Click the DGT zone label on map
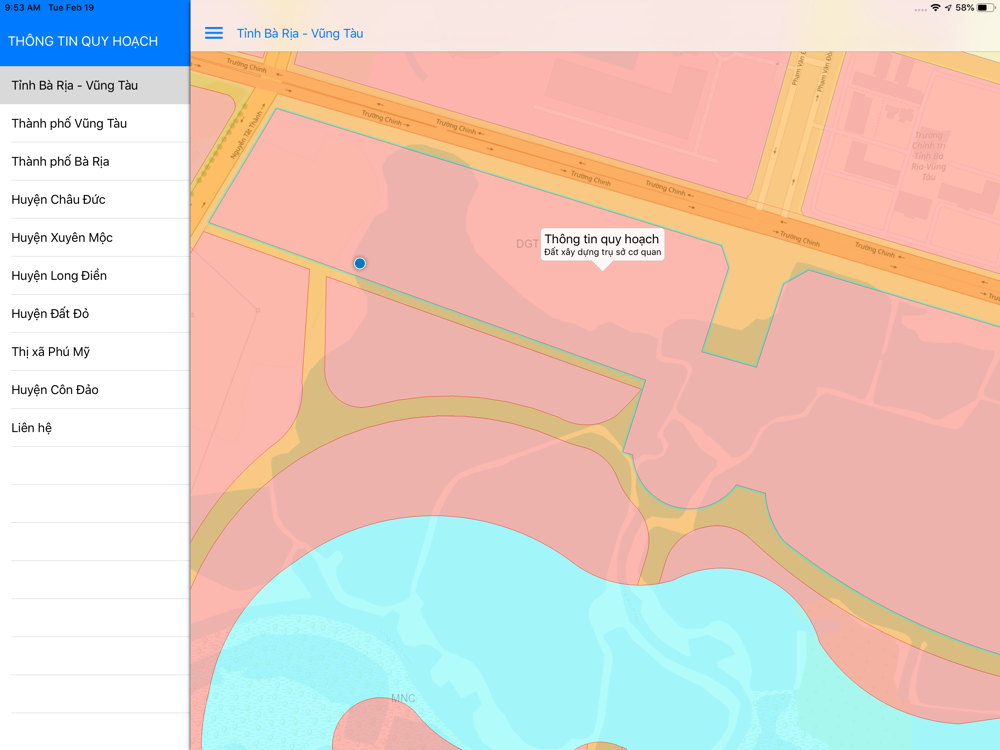This screenshot has width=1000, height=750. tap(527, 244)
